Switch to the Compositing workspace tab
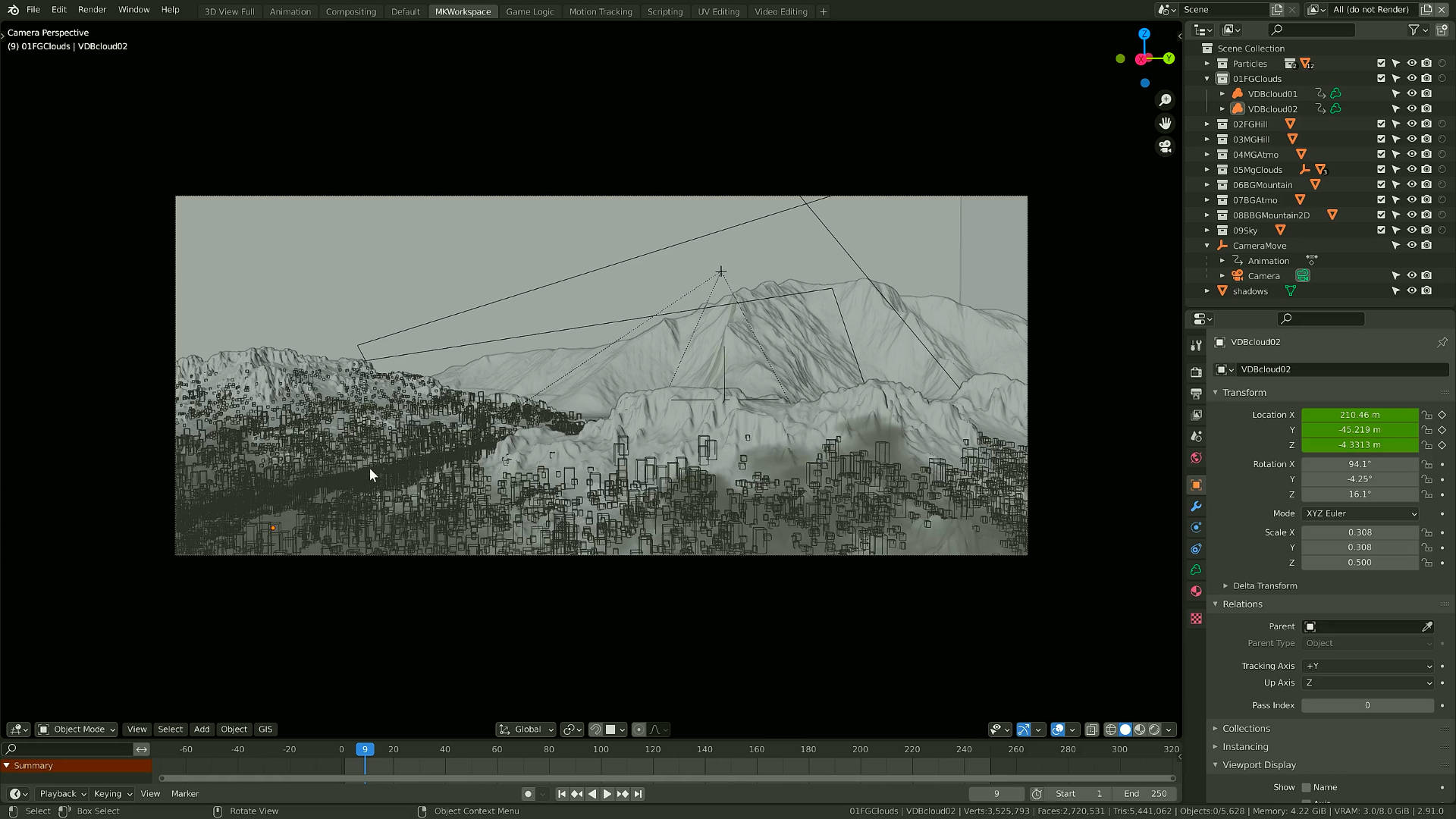 pyautogui.click(x=350, y=11)
